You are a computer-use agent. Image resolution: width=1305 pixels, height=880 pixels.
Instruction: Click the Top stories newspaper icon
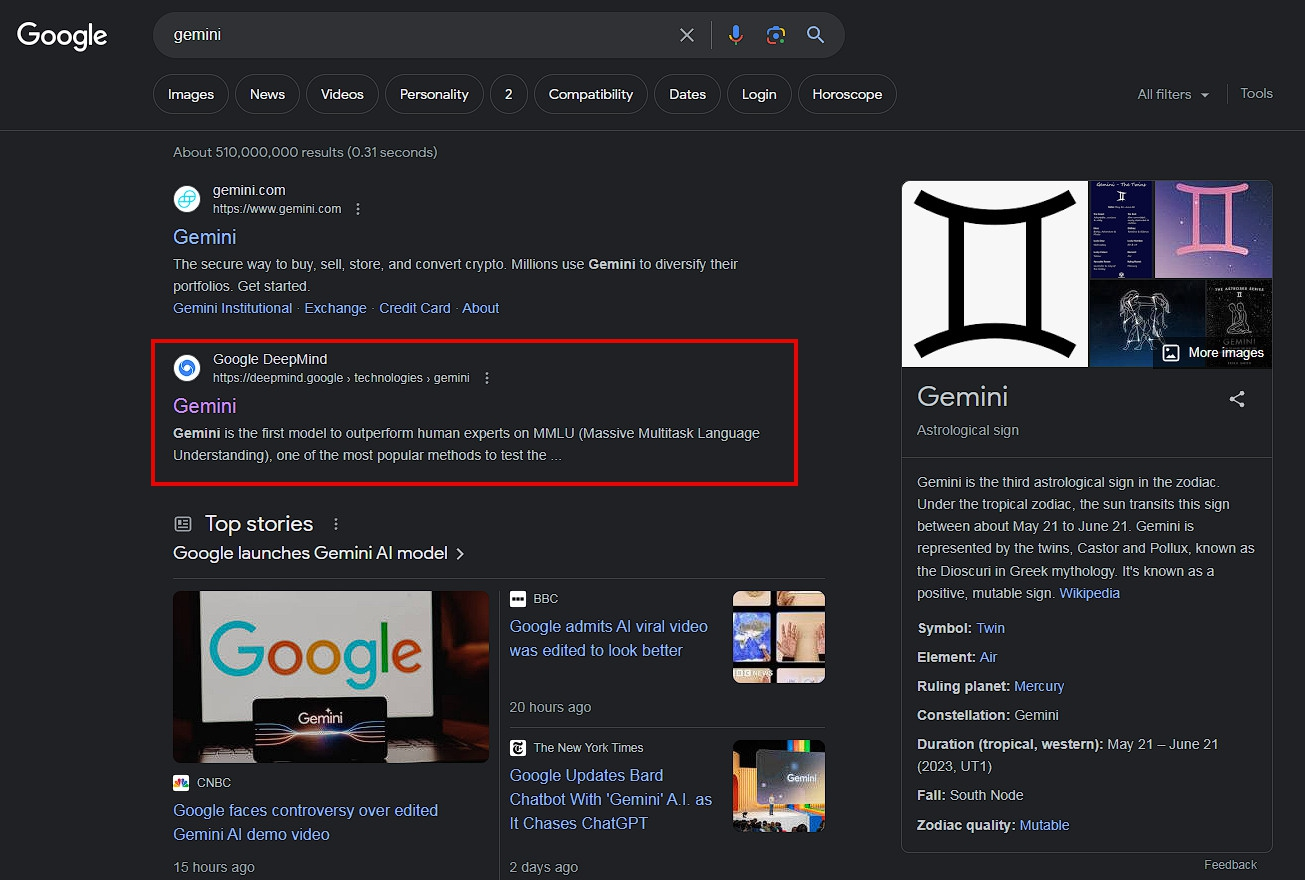coord(182,524)
